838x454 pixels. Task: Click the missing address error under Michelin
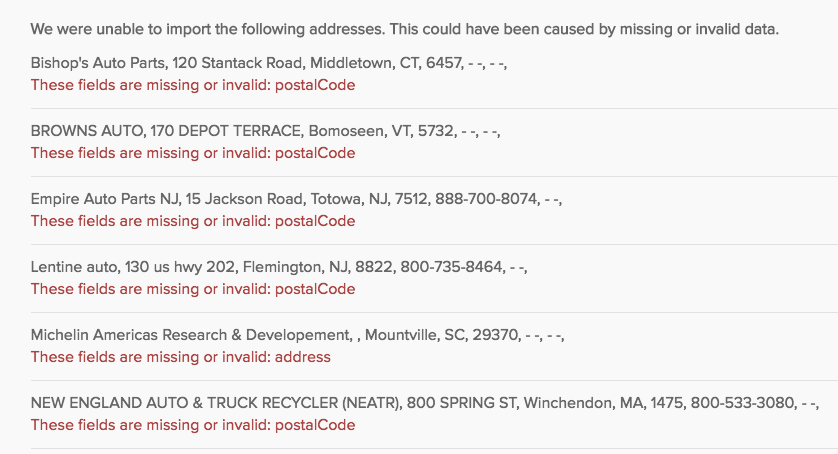(181, 357)
